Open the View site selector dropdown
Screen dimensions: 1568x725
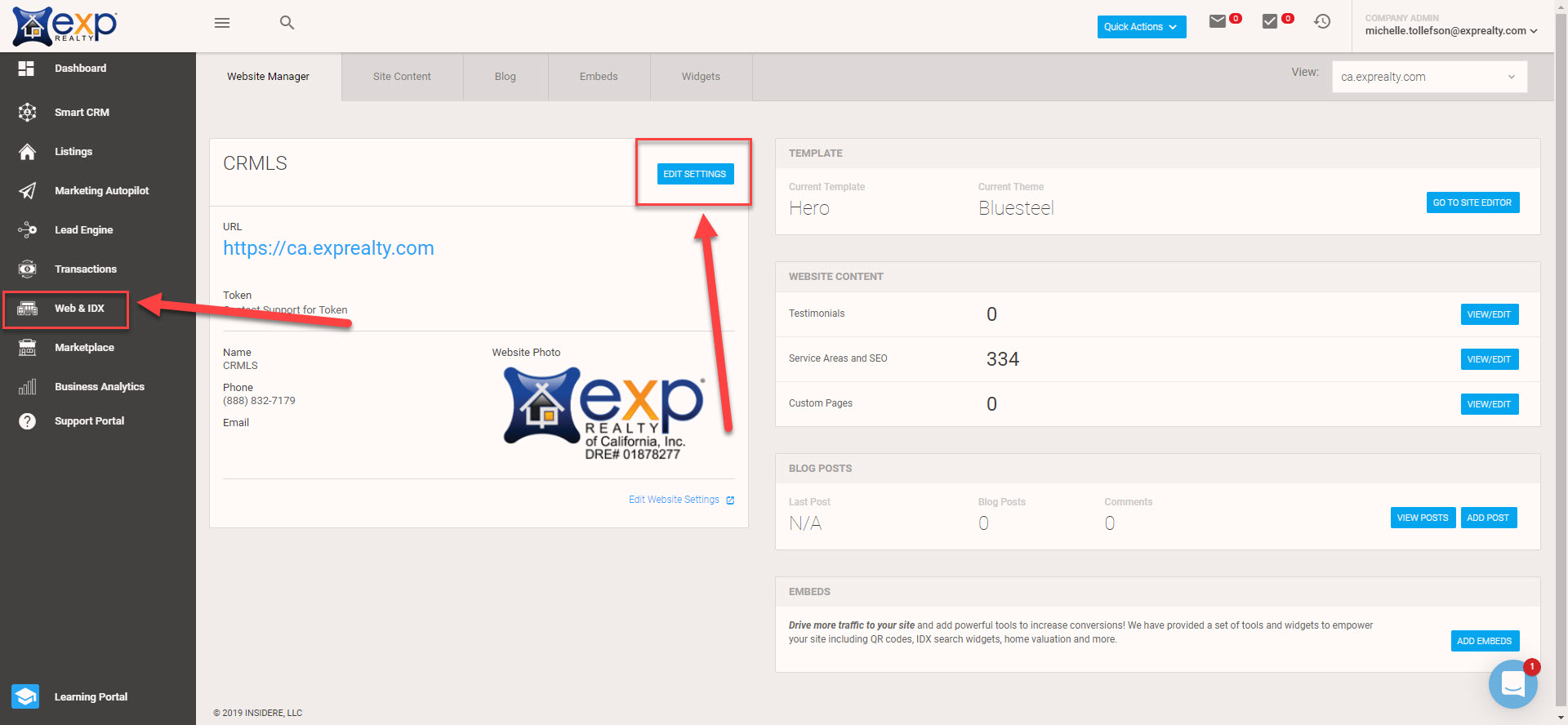pyautogui.click(x=1429, y=77)
